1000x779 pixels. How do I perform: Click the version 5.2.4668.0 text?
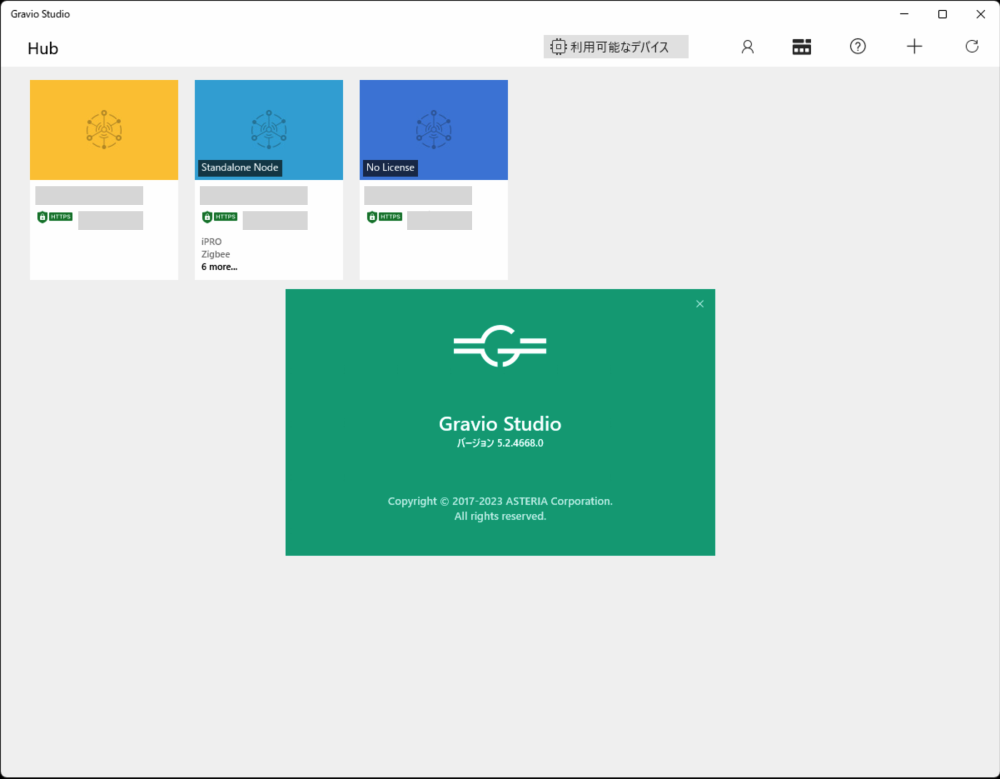pyautogui.click(x=500, y=443)
